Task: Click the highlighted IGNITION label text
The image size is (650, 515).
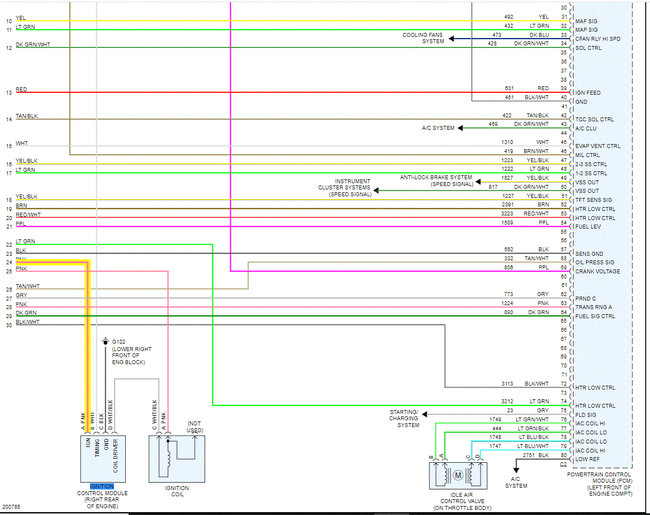Action: pos(102,486)
